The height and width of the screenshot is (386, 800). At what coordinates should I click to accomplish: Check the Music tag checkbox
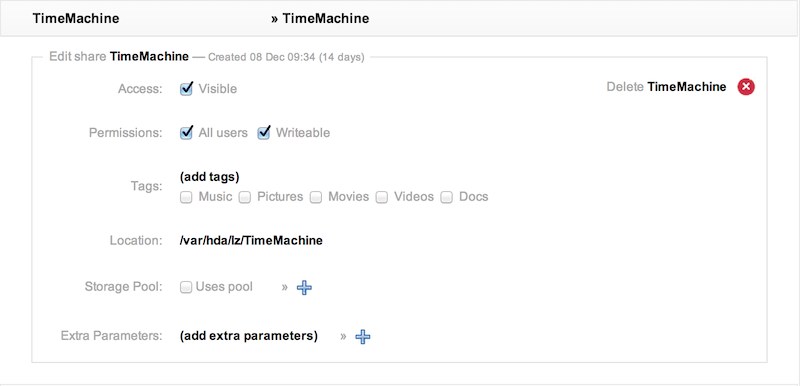point(186,197)
